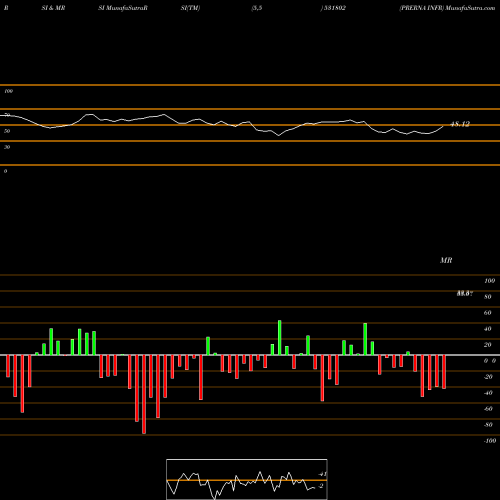Click the longest red histogram bar

tap(144, 394)
